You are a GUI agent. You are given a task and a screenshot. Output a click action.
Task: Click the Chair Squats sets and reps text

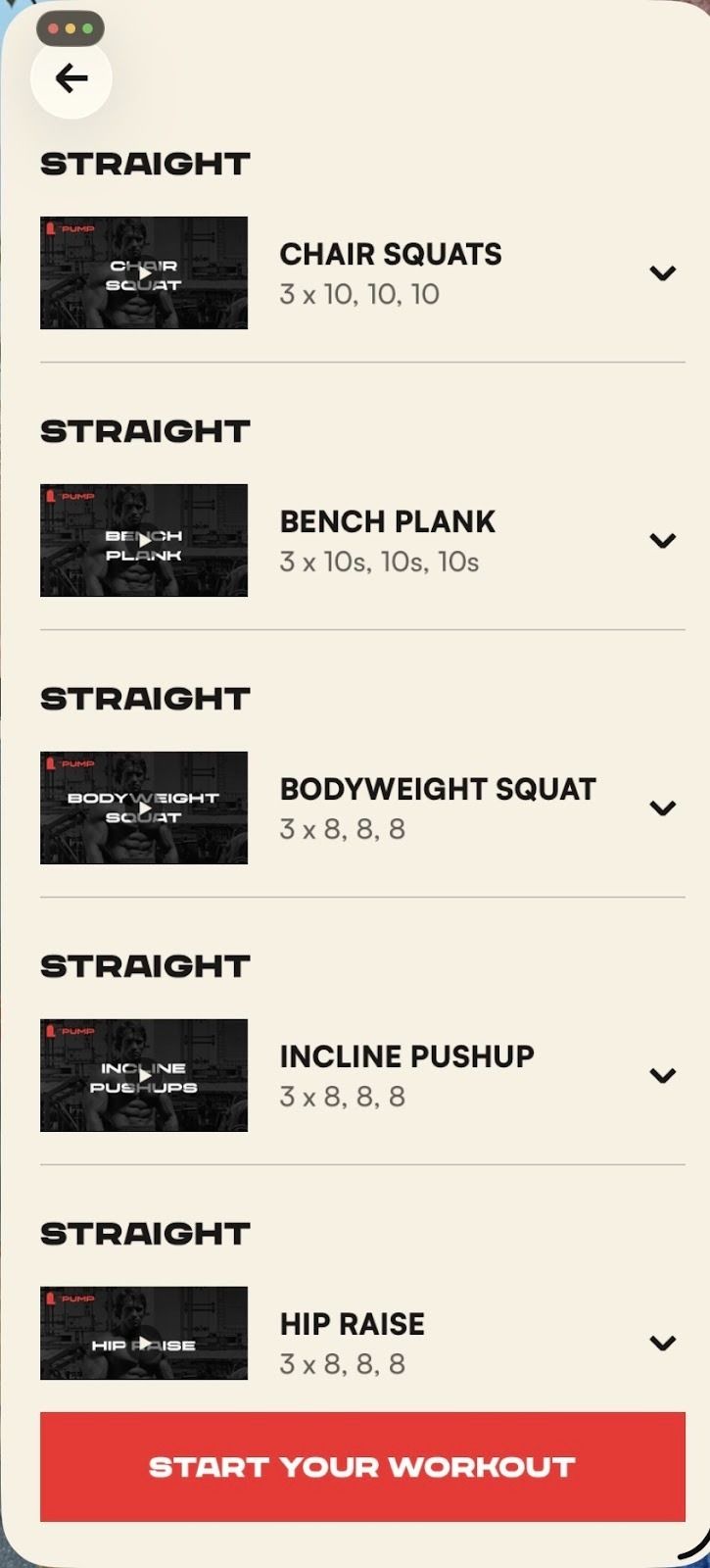359,294
